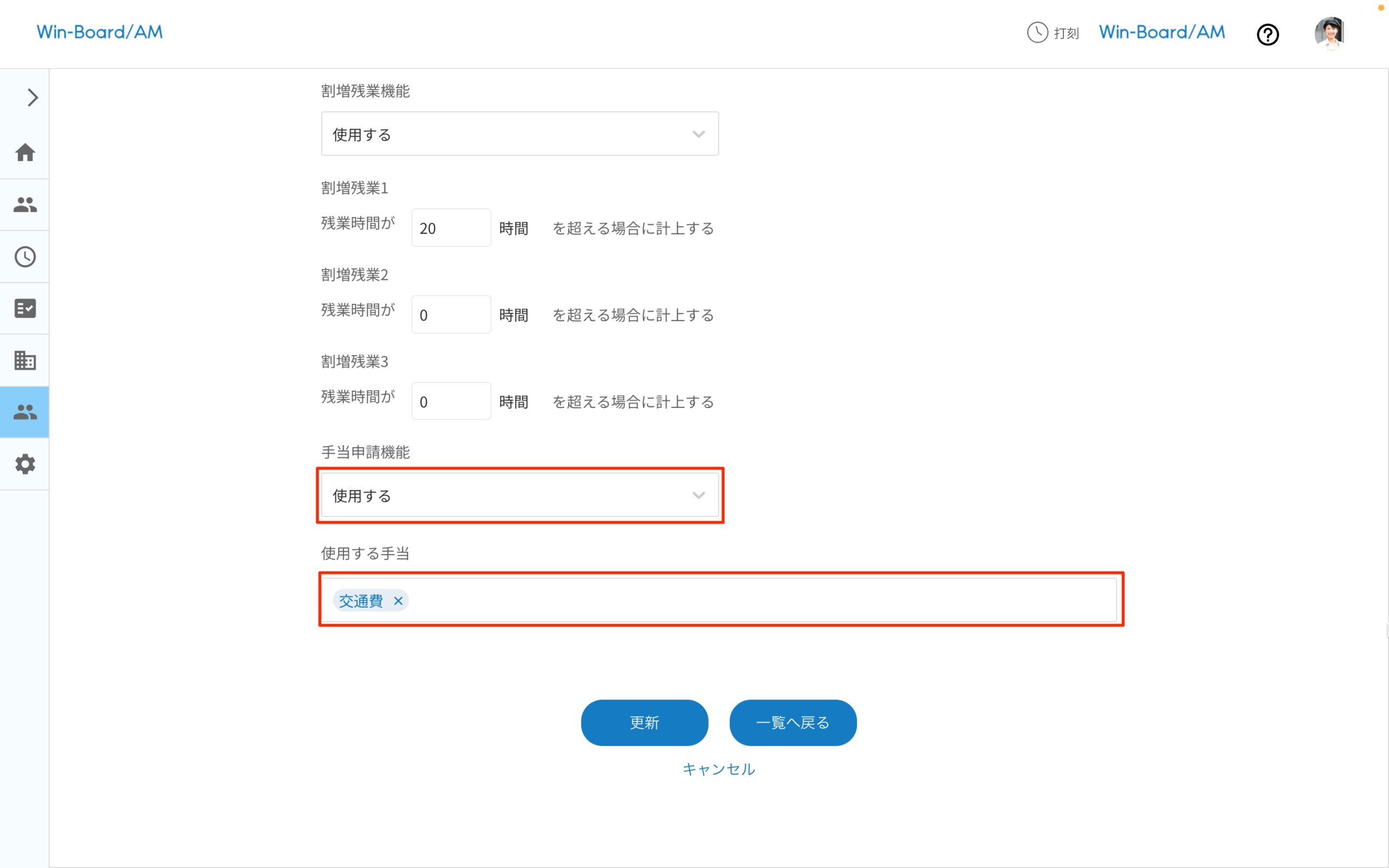Screen dimensions: 1389x868
Task: Select the employees icon in the sidebar
Action: coord(24,205)
